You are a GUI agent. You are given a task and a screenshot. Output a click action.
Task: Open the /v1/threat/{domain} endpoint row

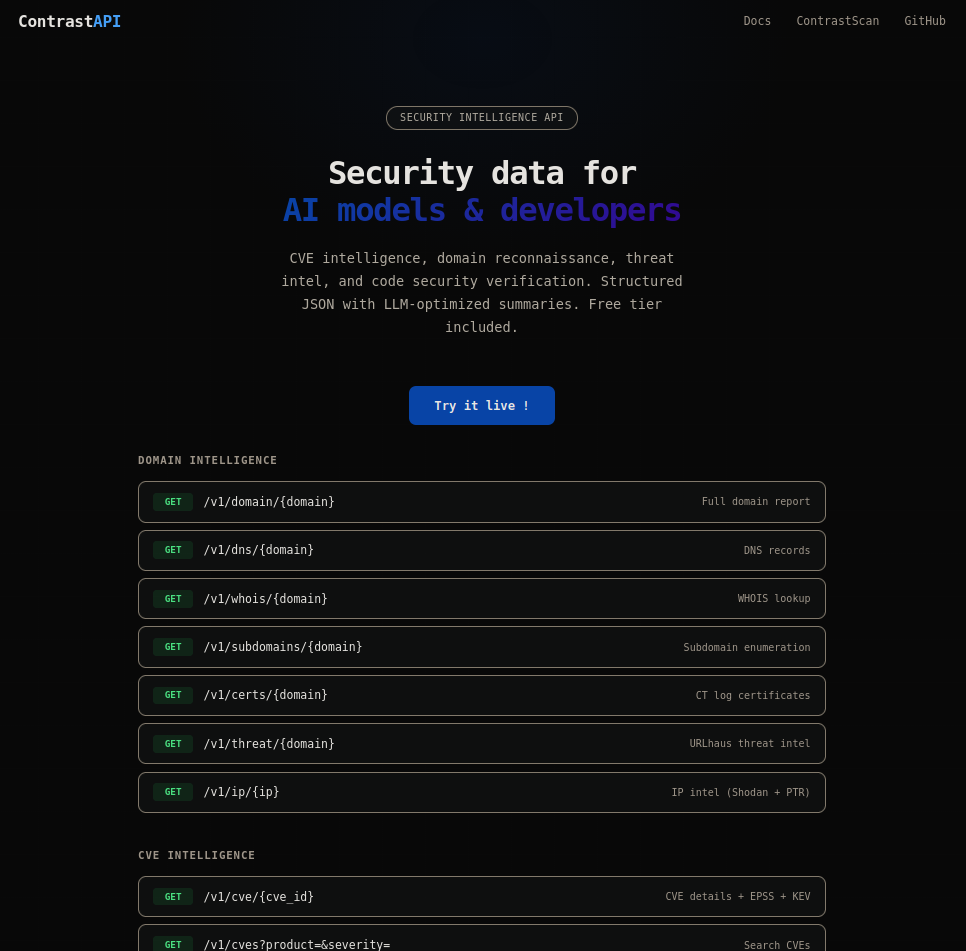click(482, 743)
